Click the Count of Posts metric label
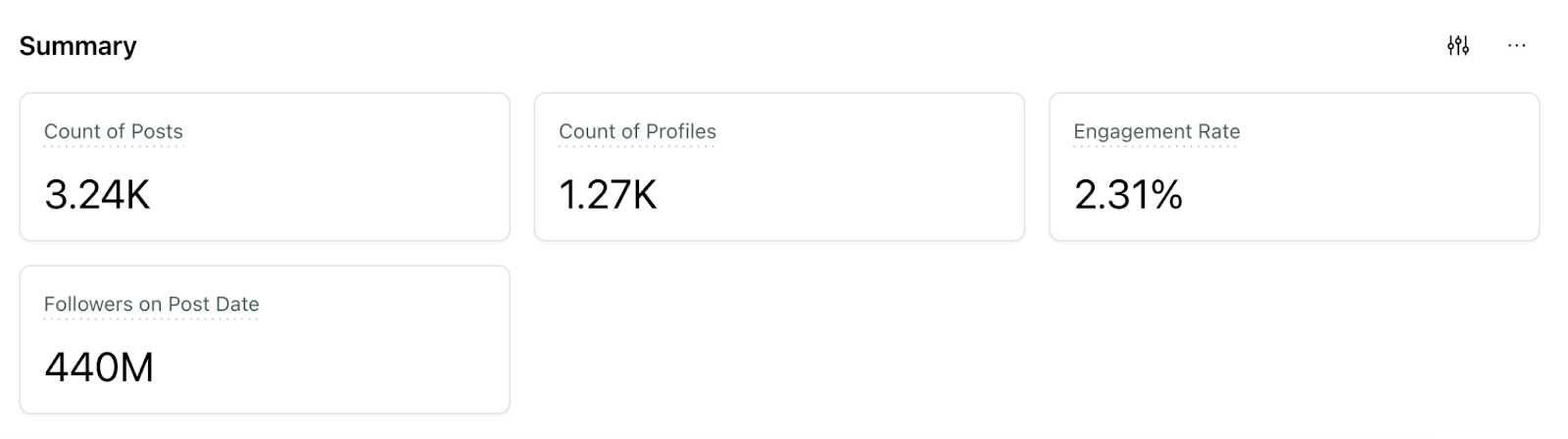The image size is (1568, 439). (114, 131)
